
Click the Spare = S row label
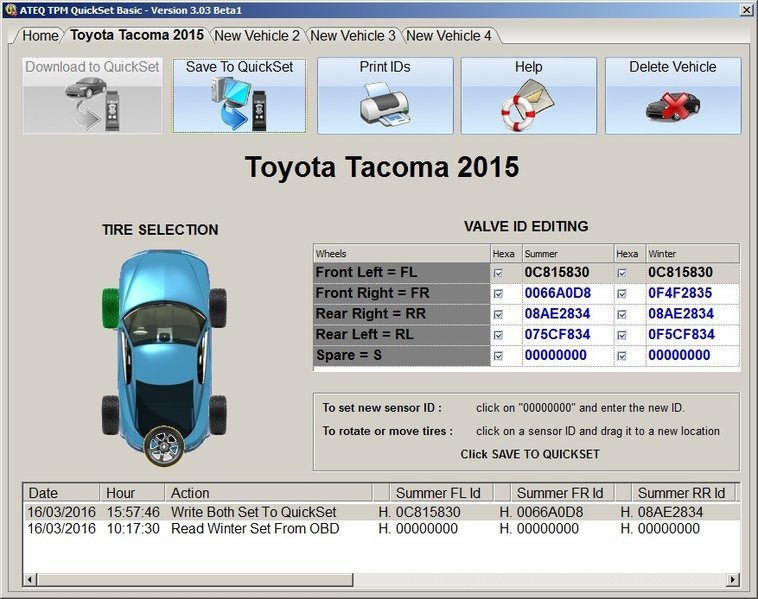tap(401, 355)
